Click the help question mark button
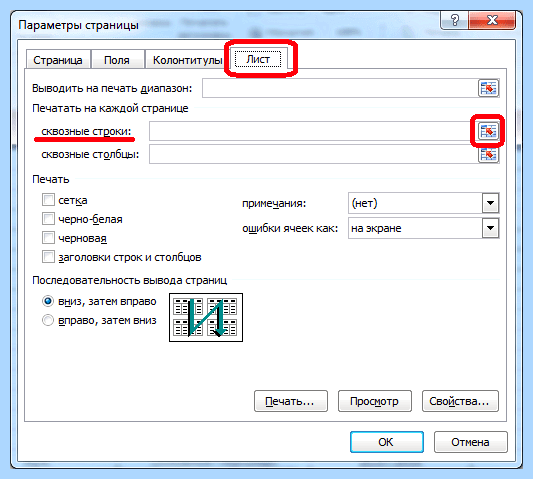 point(454,20)
